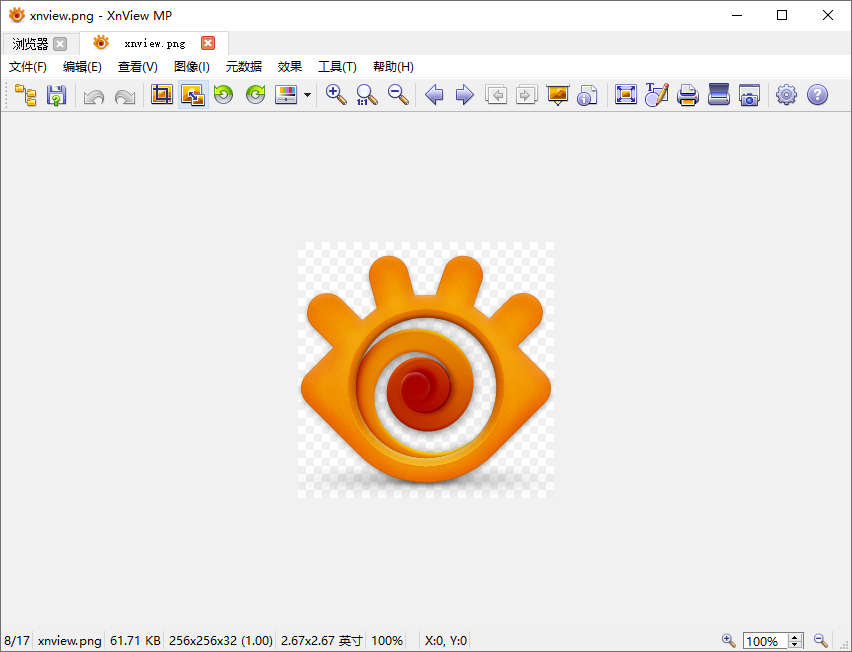
Task: Click the next page icon
Action: (526, 95)
